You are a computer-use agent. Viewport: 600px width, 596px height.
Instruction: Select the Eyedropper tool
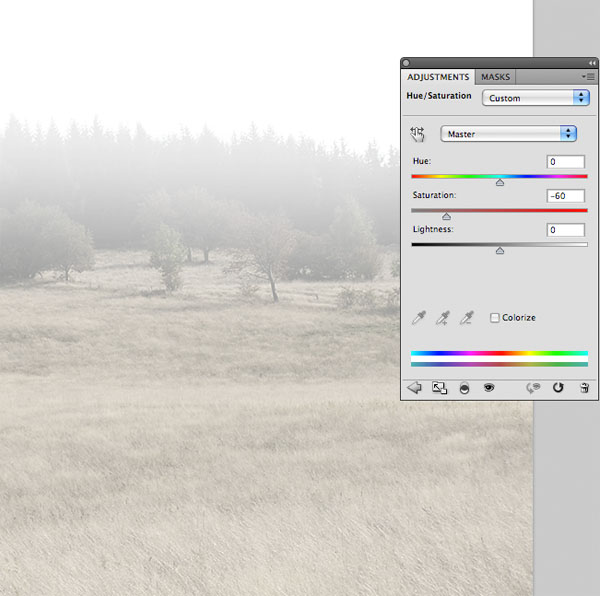coord(419,318)
